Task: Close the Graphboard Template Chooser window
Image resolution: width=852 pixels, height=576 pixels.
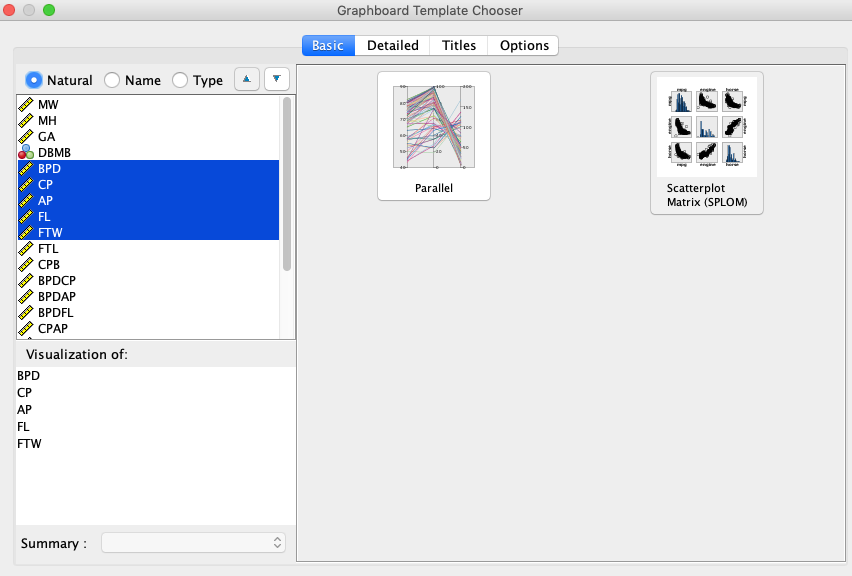Action: click(9, 10)
